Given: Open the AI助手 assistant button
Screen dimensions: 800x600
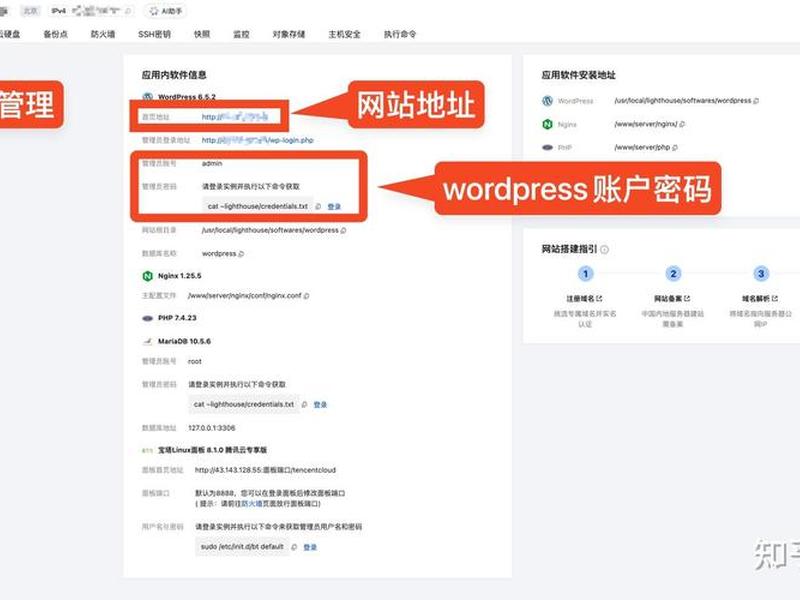Looking at the screenshot, I should coord(166,11).
